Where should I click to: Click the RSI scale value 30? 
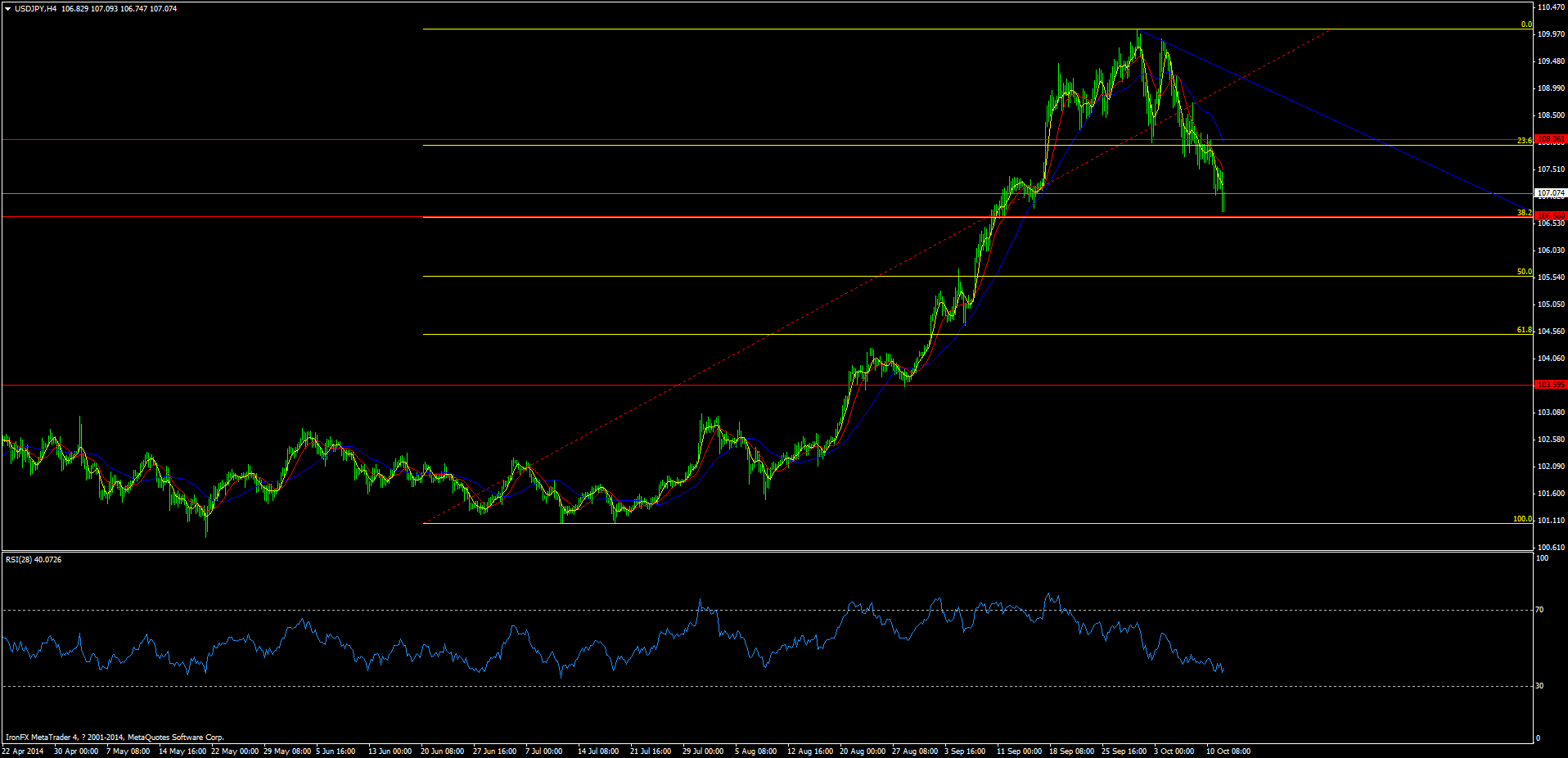(x=1539, y=686)
